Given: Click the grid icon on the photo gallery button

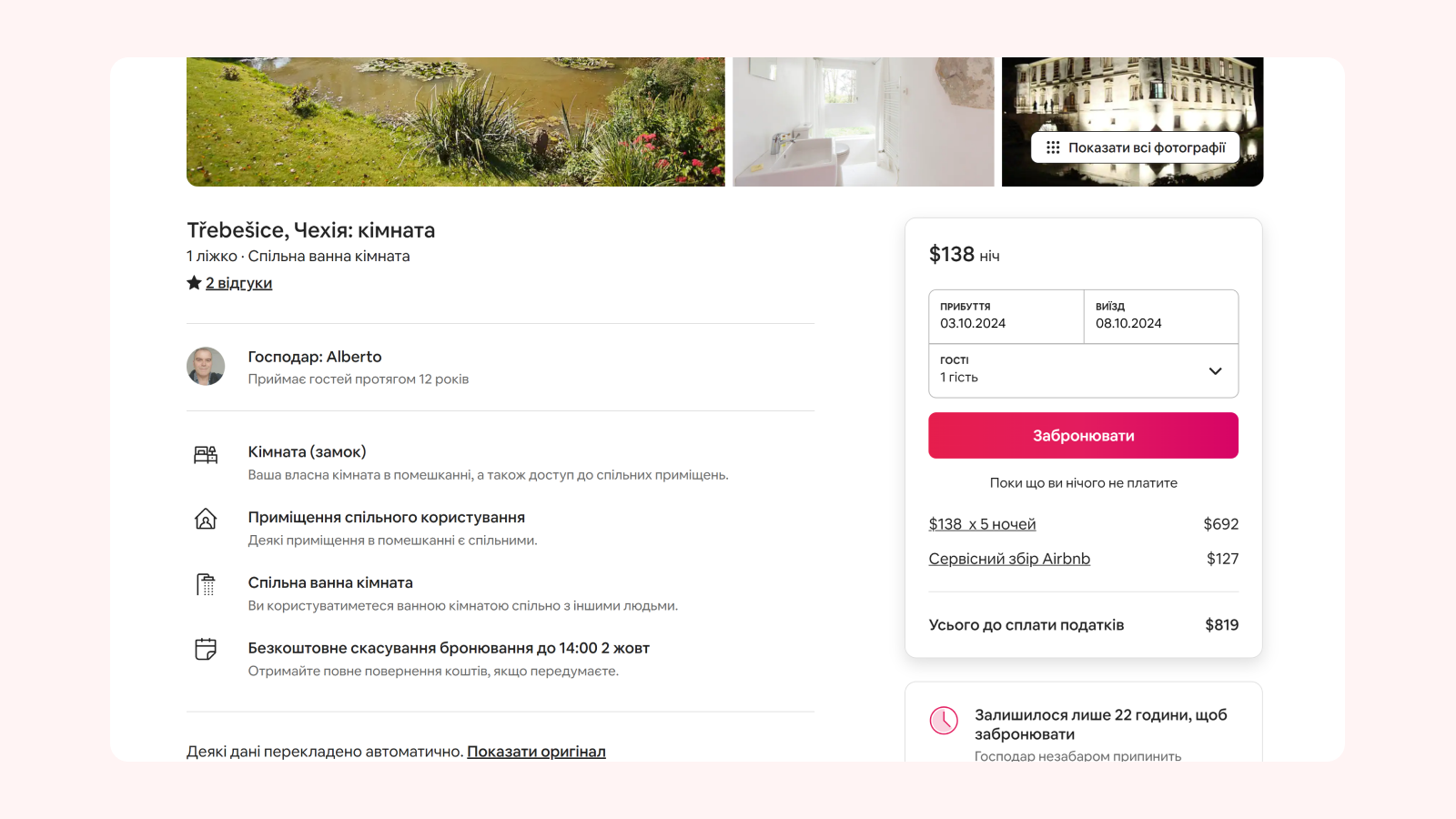Looking at the screenshot, I should [x=1053, y=147].
